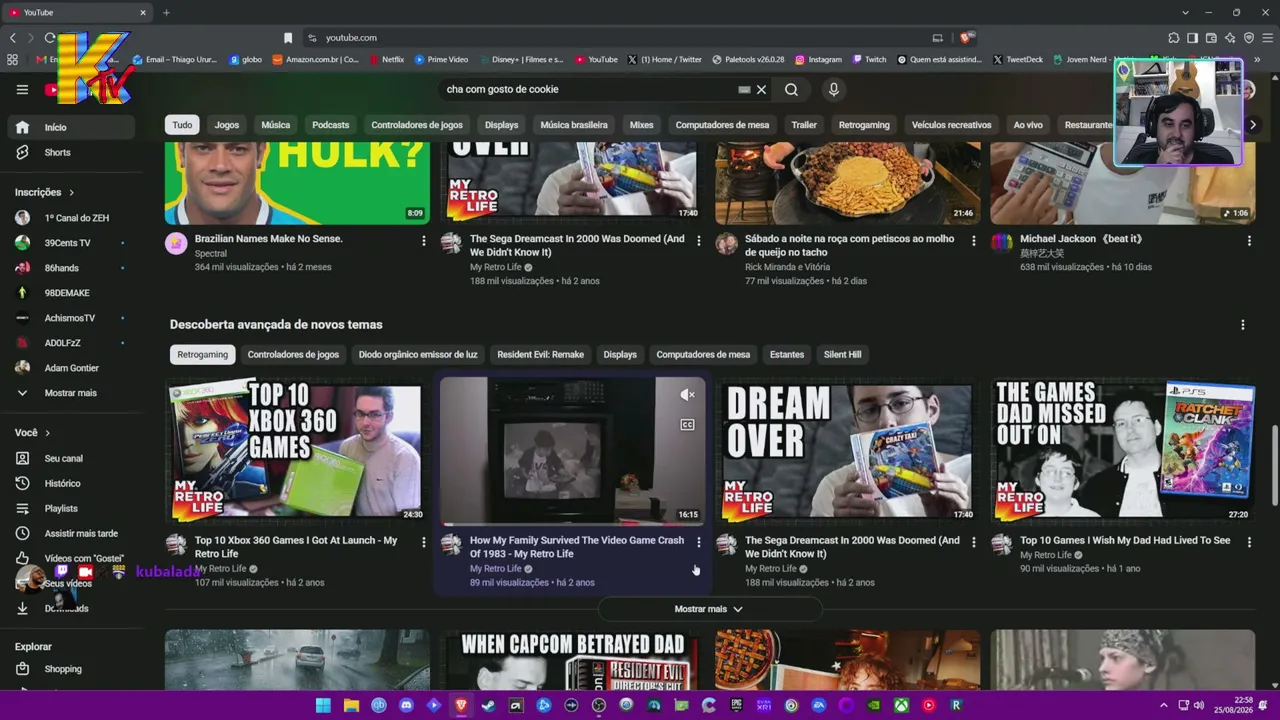Open the bookmarks bar apps grid icon

(12, 60)
